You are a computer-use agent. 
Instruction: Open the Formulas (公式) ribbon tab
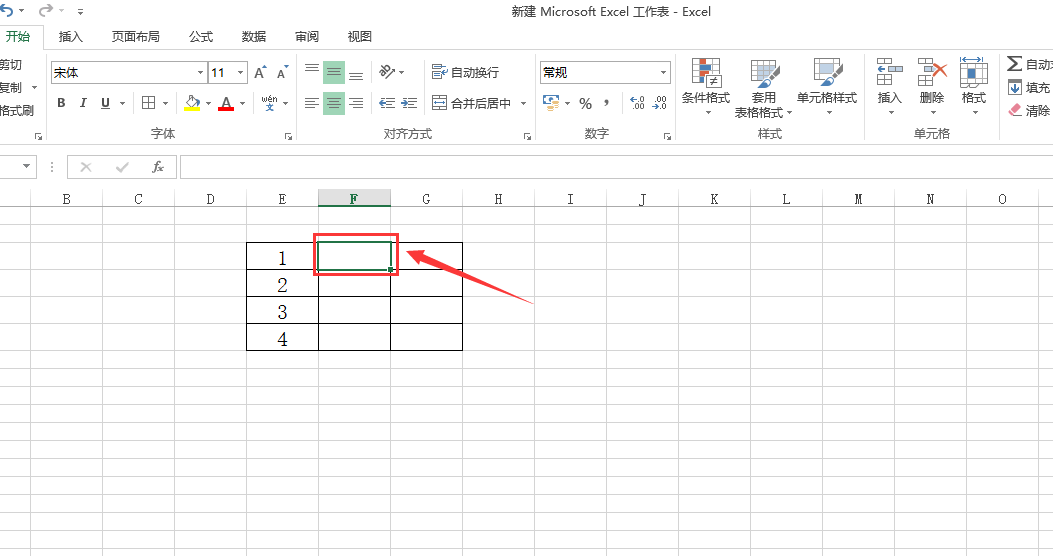point(201,37)
